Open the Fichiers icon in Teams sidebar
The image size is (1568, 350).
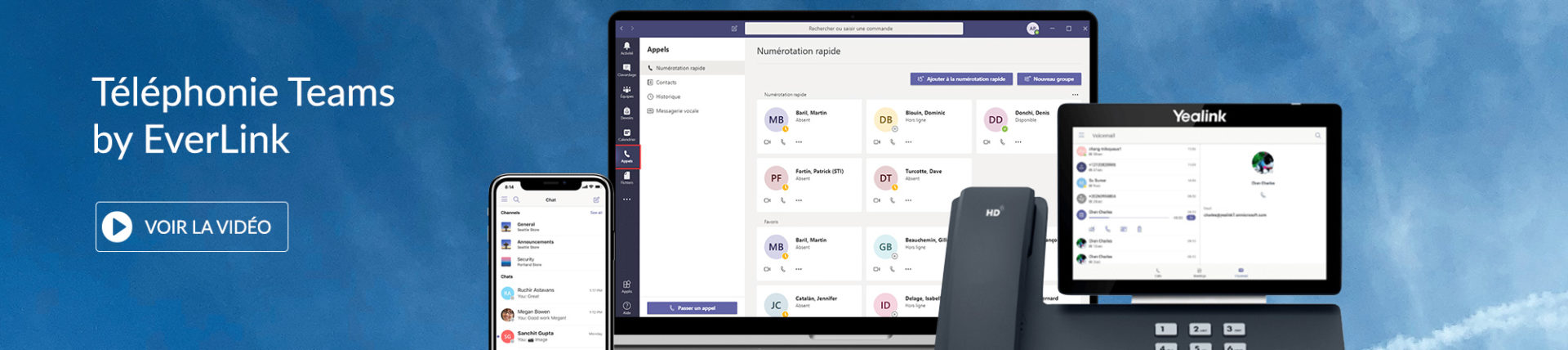(626, 177)
